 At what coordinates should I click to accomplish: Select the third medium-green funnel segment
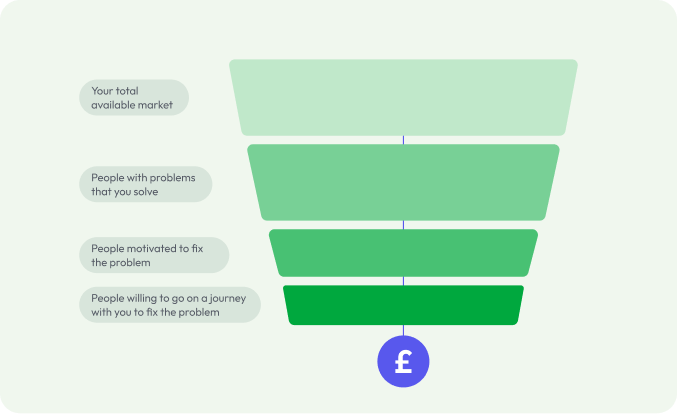coord(403,253)
